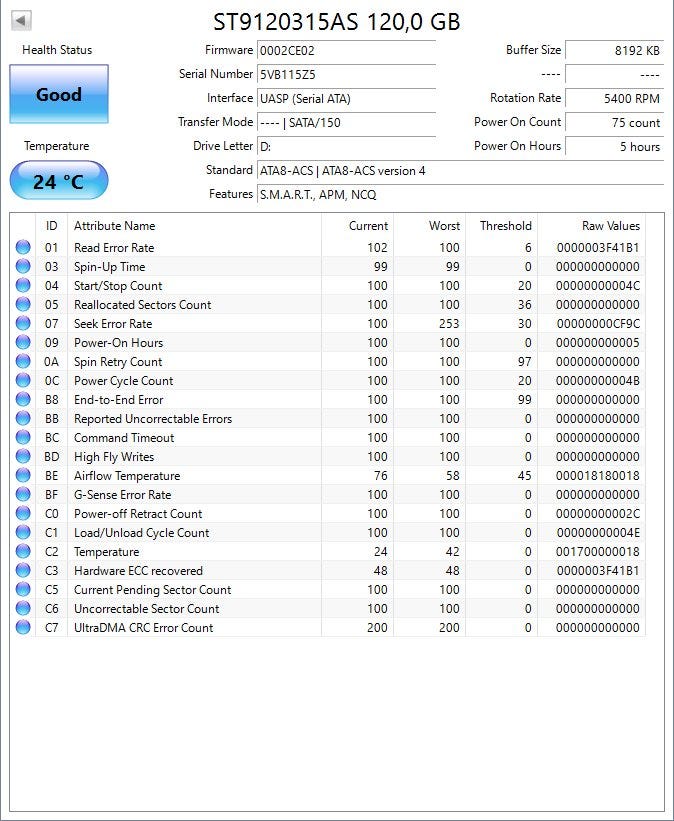
Task: Click the status orb beside Reallocated Sectors Count
Action: click(23, 305)
